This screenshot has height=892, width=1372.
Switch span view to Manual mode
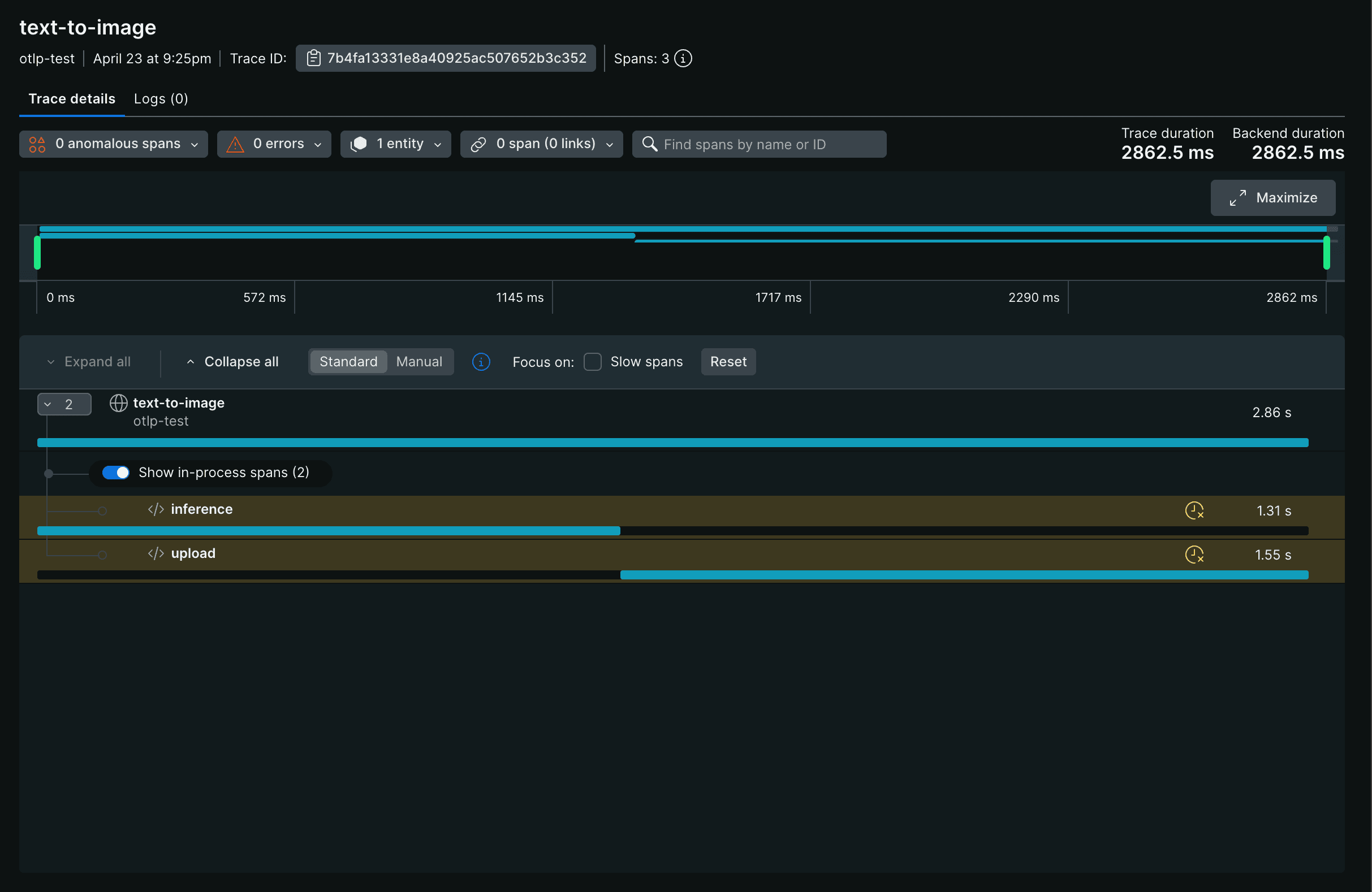[419, 362]
